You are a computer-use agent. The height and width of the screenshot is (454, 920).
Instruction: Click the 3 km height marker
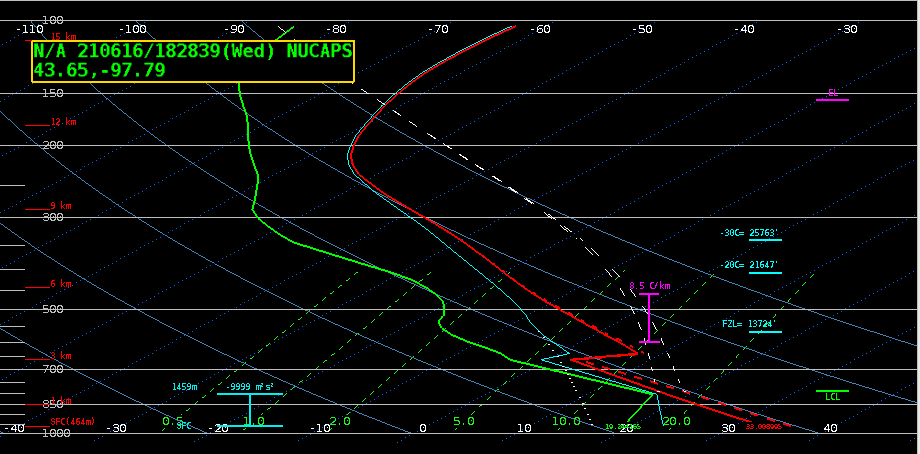coord(60,356)
